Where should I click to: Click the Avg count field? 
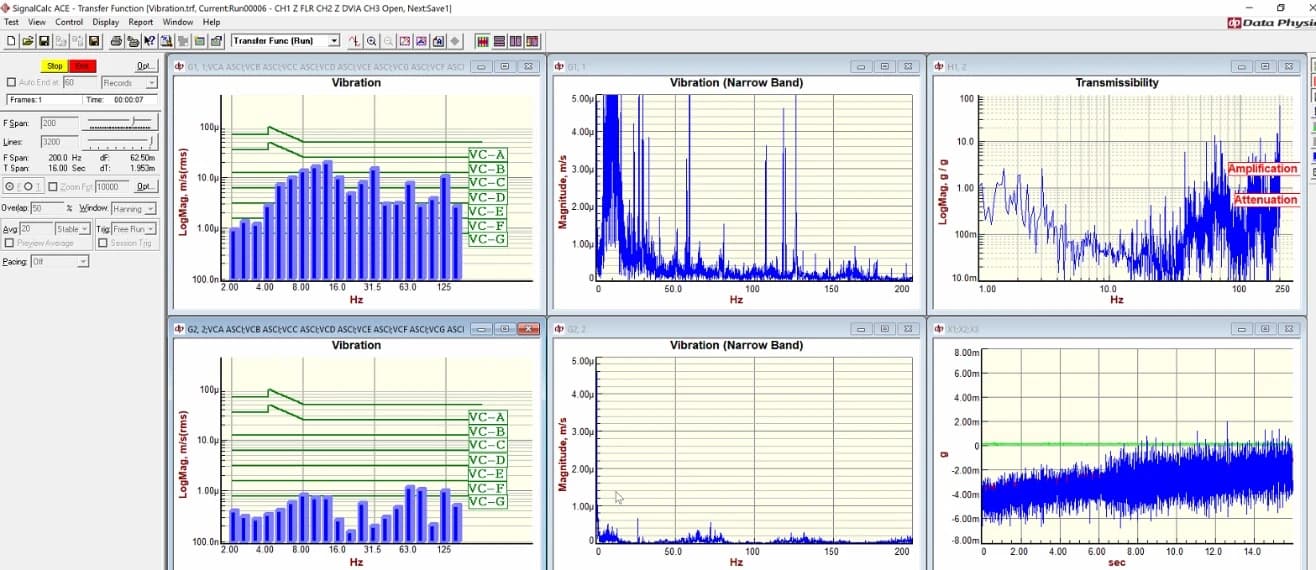click(36, 229)
